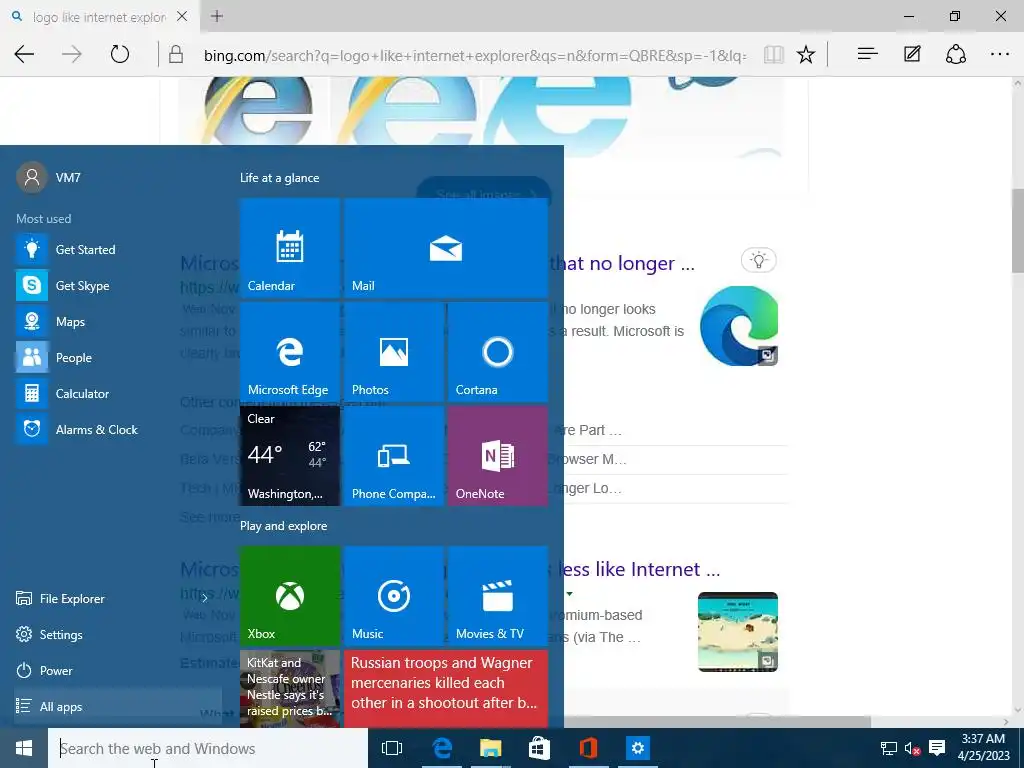
Task: Open the OneNote tile
Action: [x=498, y=456]
